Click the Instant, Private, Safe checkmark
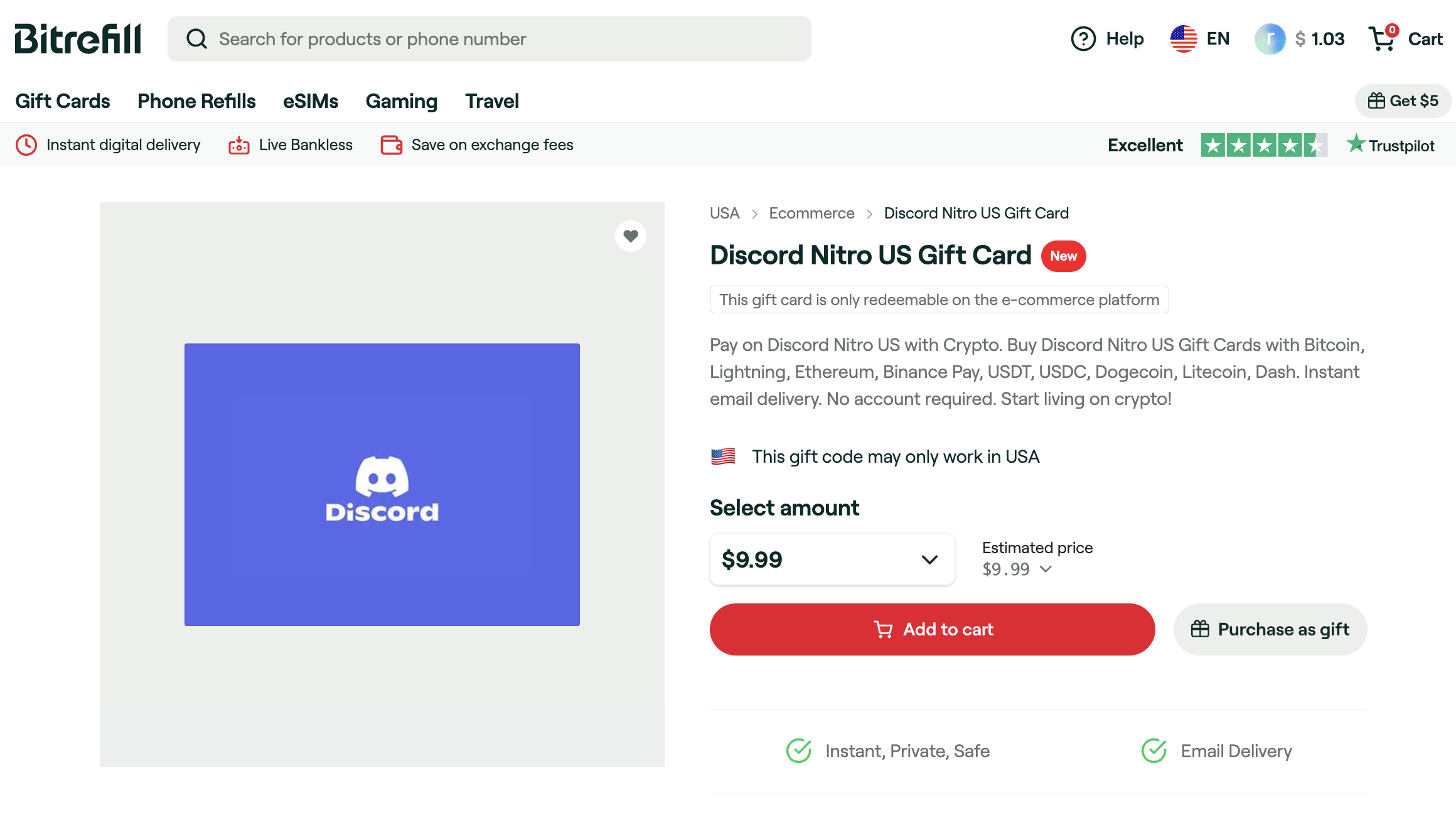Image resolution: width=1456 pixels, height=815 pixels. tap(799, 750)
